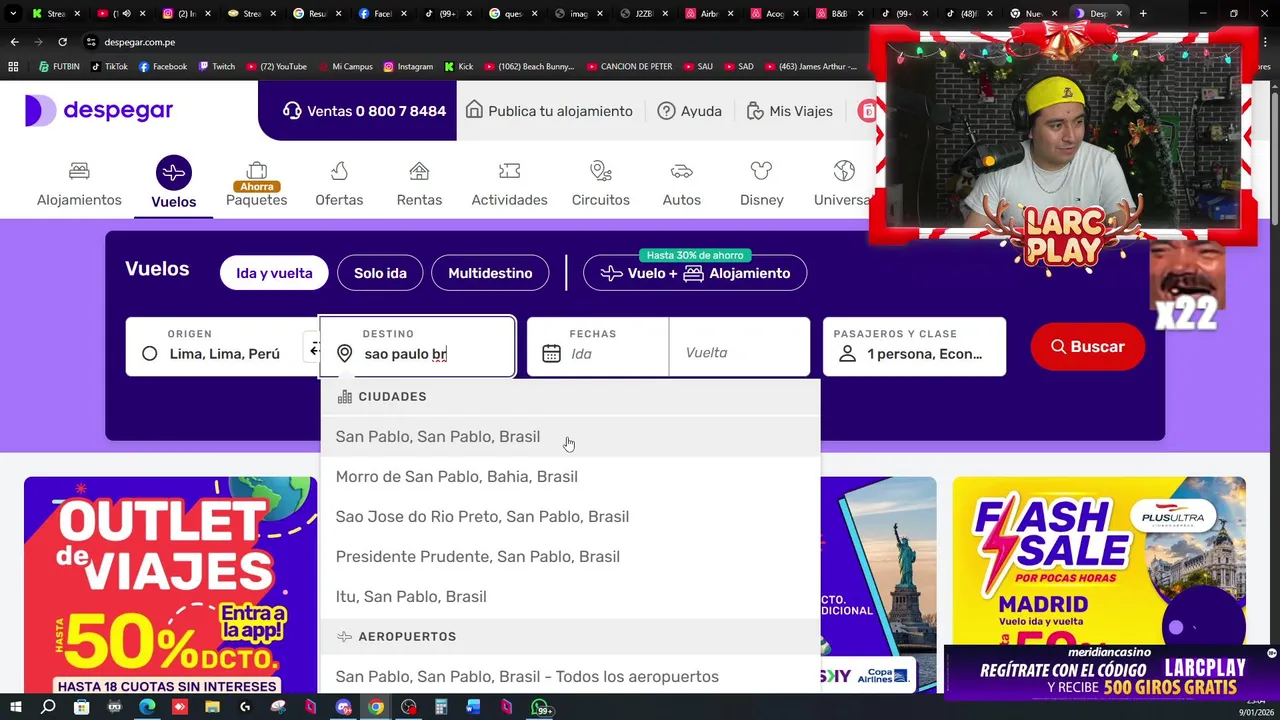1280x720 pixels.
Task: Open the Actividades ticket icon
Action: coord(509,171)
